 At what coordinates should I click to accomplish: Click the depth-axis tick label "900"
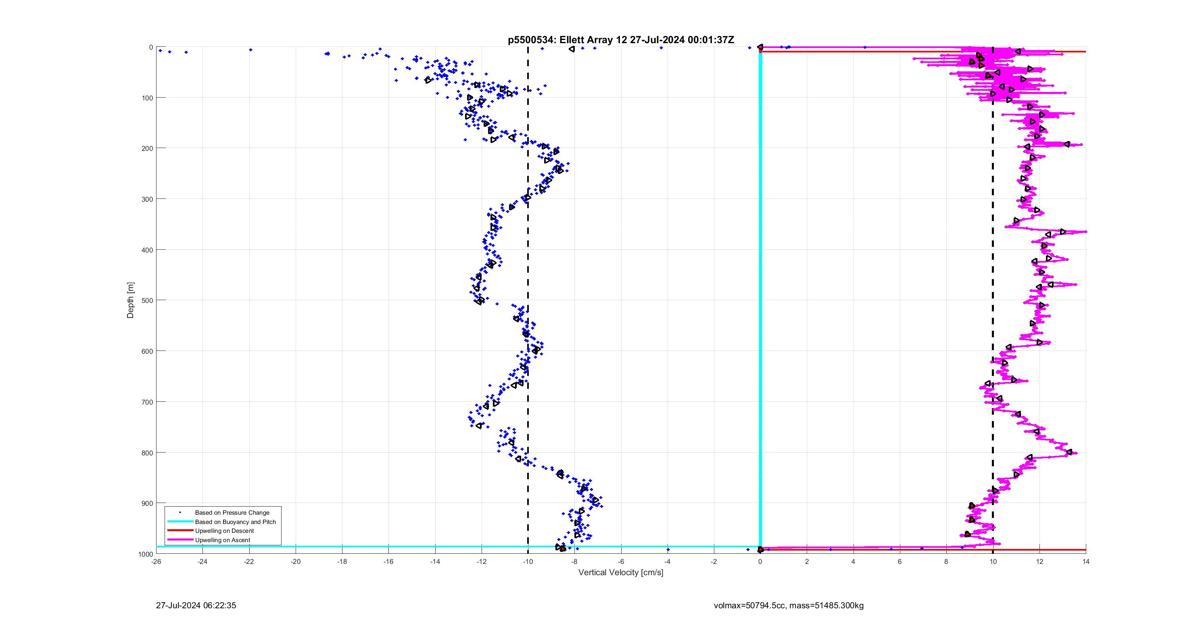(x=146, y=503)
